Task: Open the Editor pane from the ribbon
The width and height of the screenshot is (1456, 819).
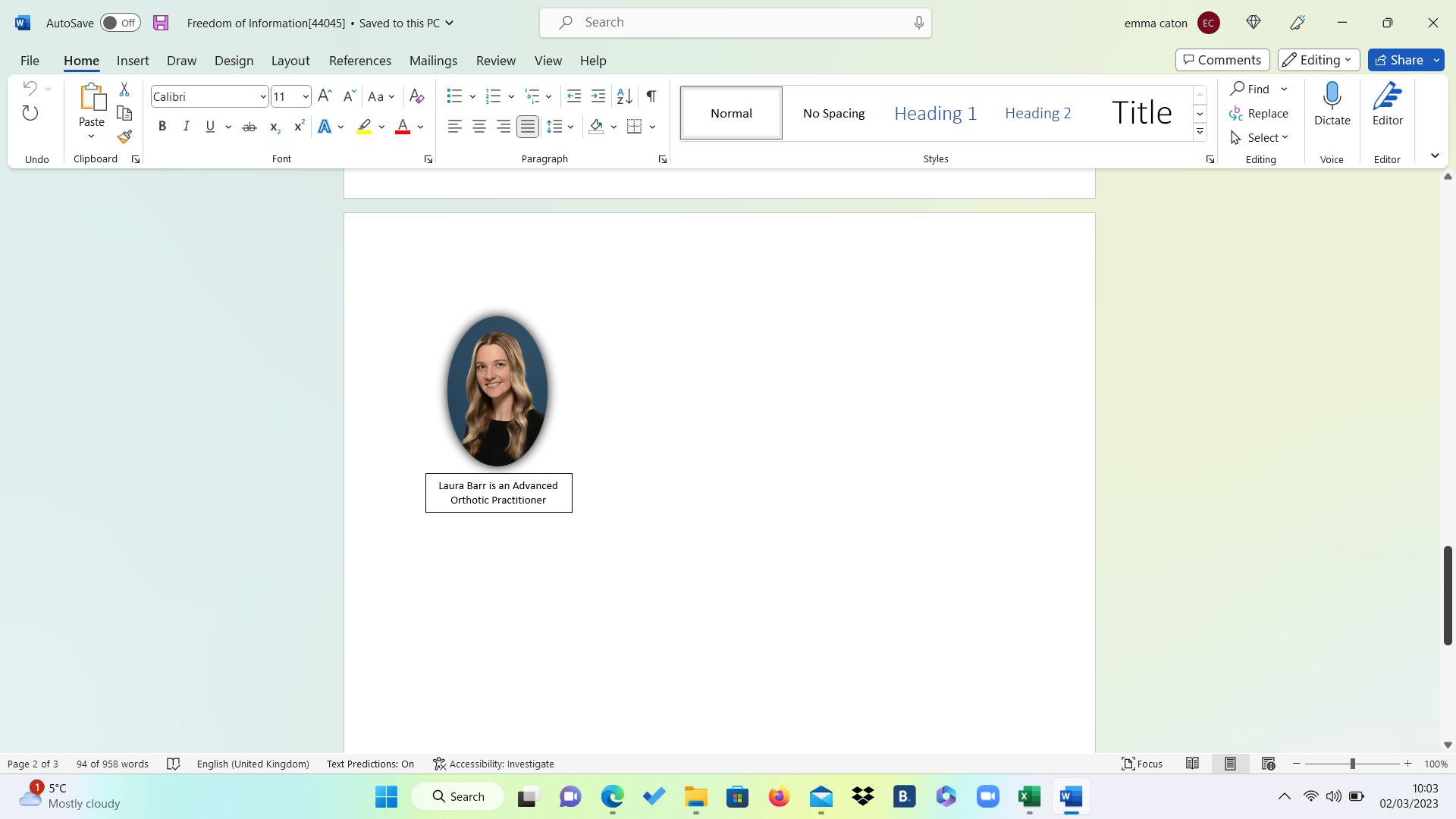Action: [1387, 104]
